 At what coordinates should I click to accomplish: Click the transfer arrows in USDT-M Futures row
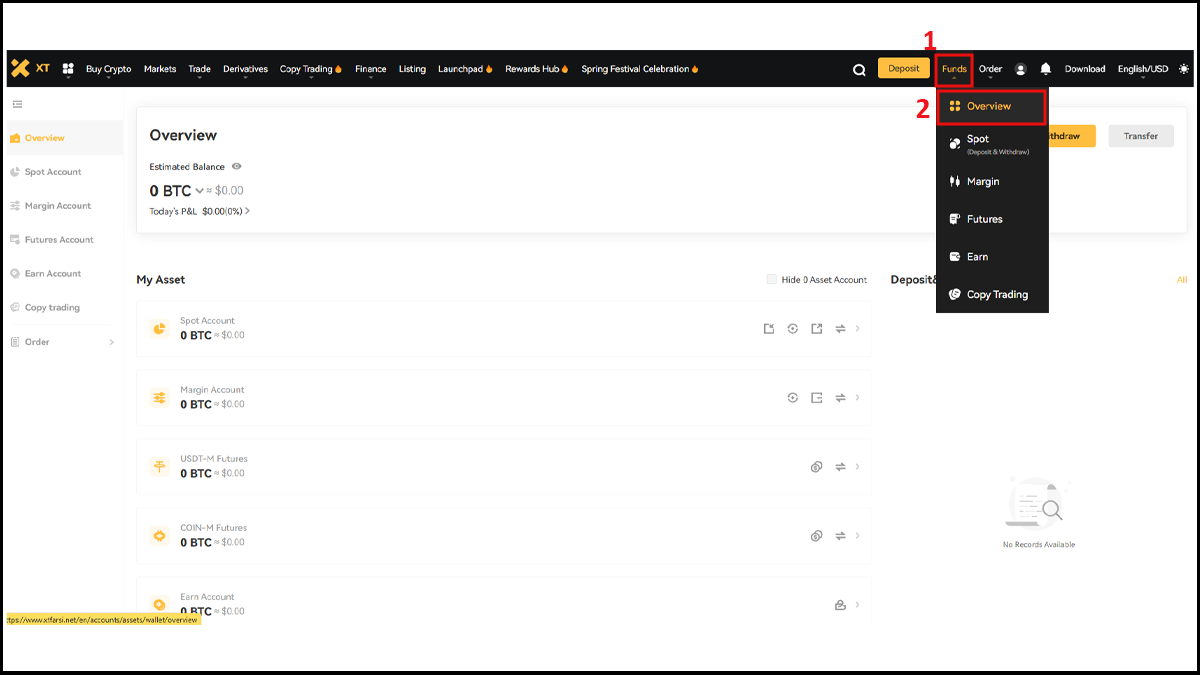(841, 466)
